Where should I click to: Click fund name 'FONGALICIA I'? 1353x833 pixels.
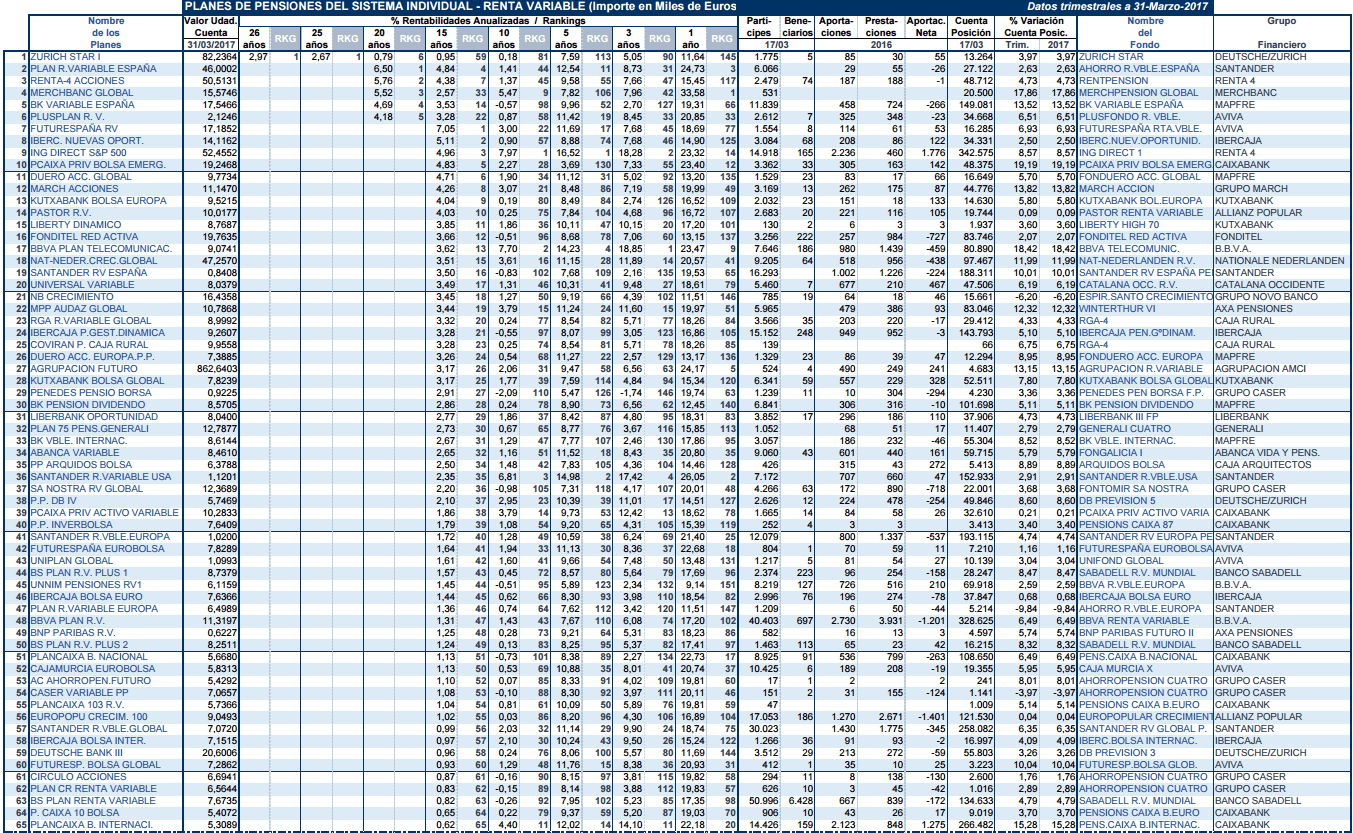click(x=1112, y=453)
